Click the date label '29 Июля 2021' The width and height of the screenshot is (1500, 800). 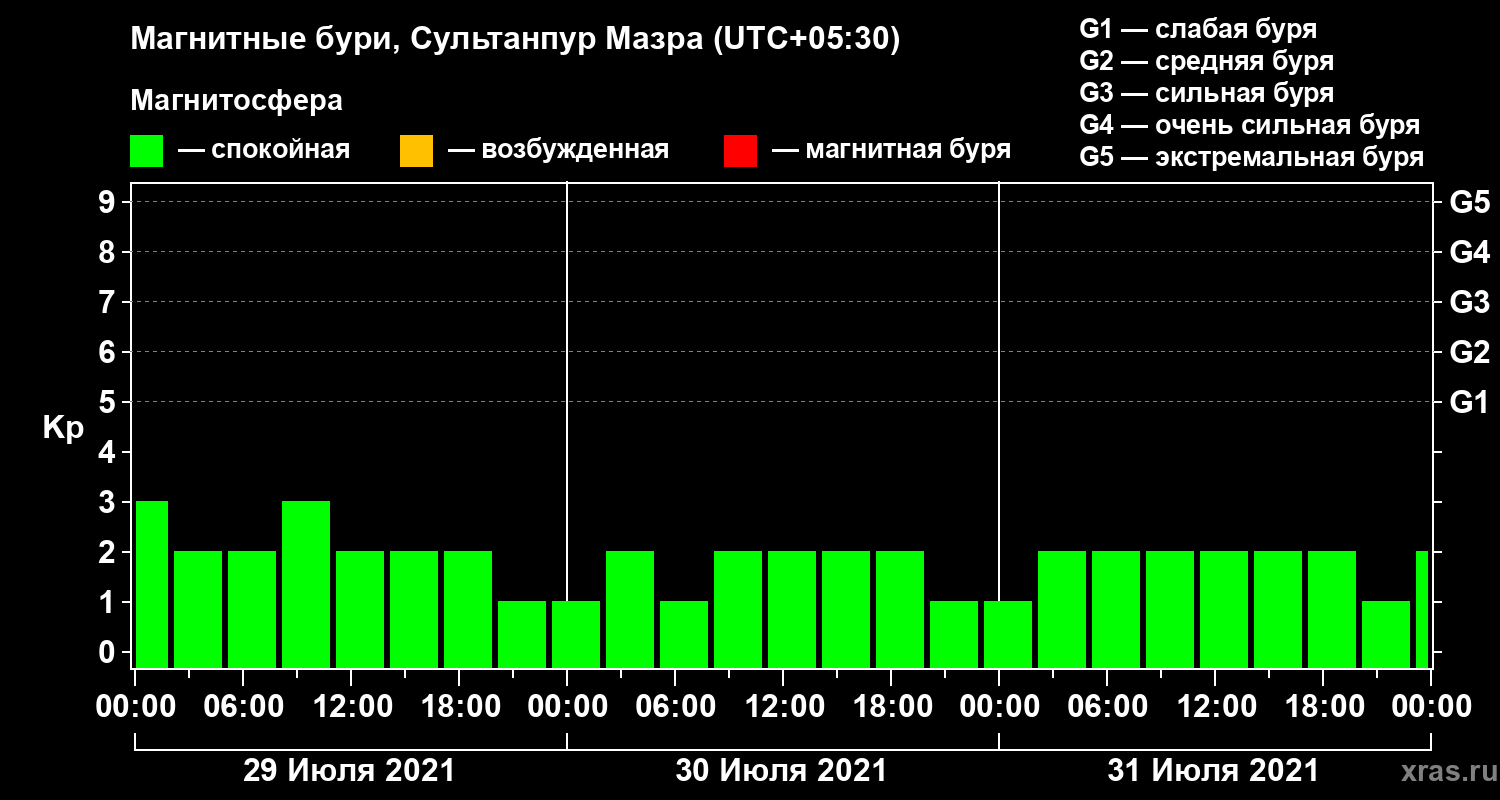point(349,771)
